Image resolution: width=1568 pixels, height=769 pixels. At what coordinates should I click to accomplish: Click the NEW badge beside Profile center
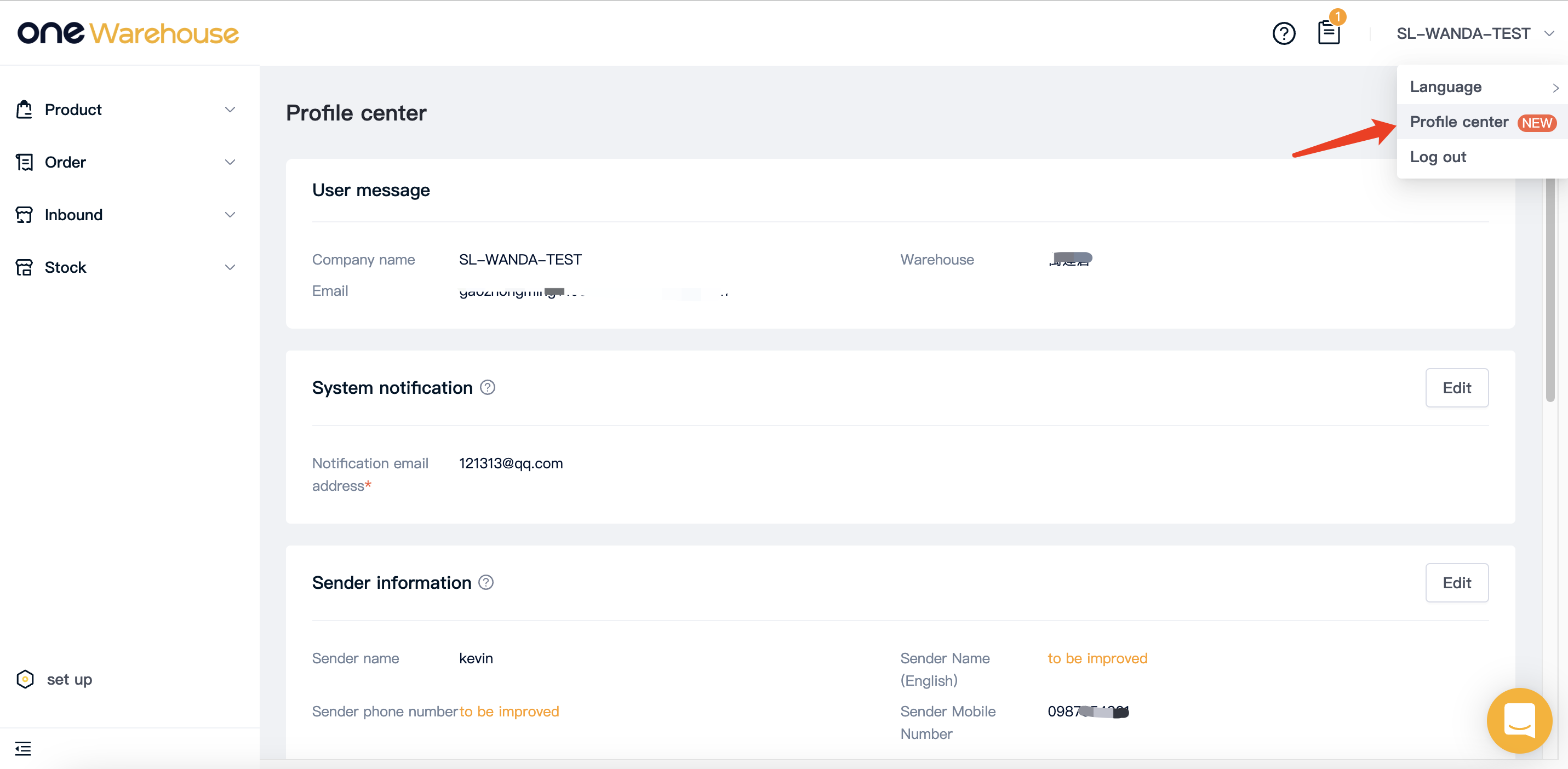tap(1536, 123)
